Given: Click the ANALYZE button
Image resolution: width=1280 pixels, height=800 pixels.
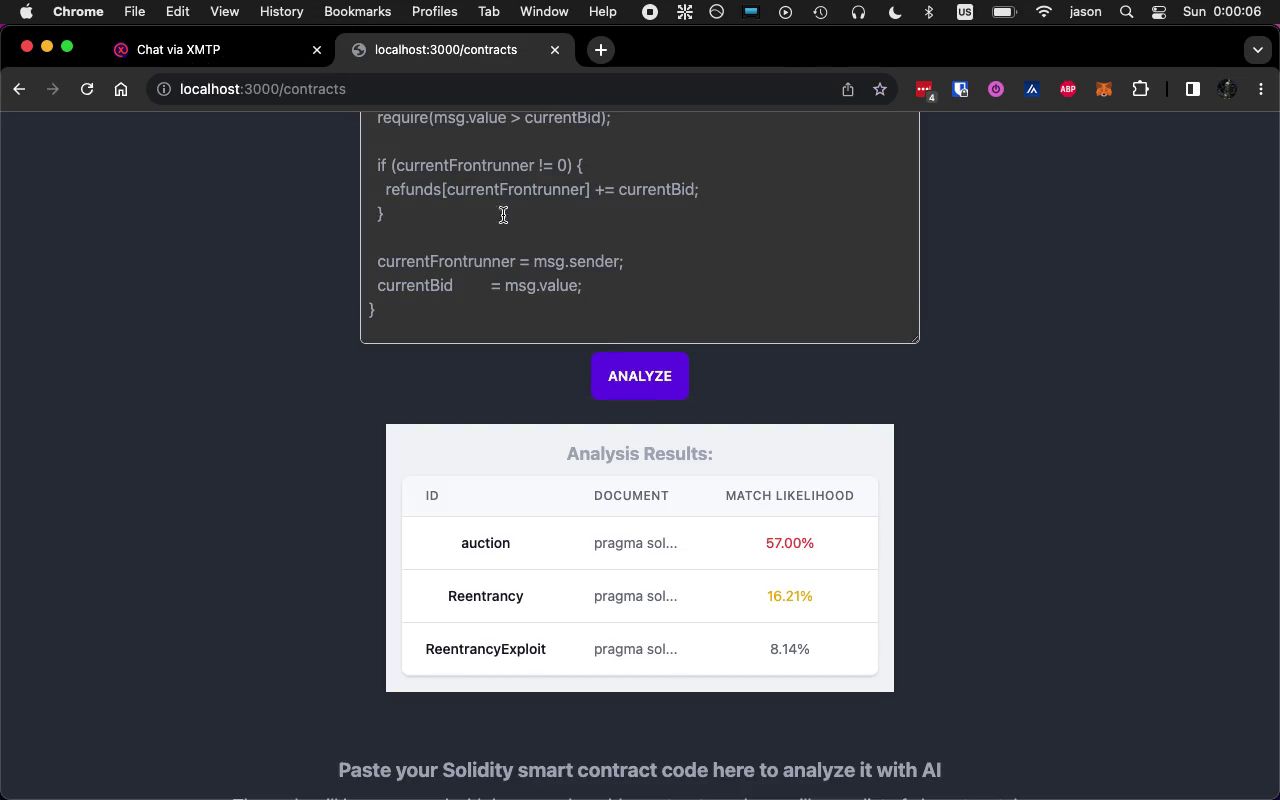Looking at the screenshot, I should (x=640, y=376).
